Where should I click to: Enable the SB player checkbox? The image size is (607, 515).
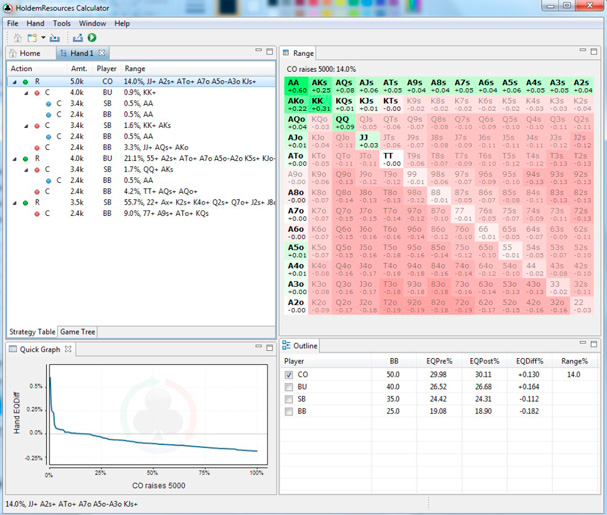coord(288,398)
